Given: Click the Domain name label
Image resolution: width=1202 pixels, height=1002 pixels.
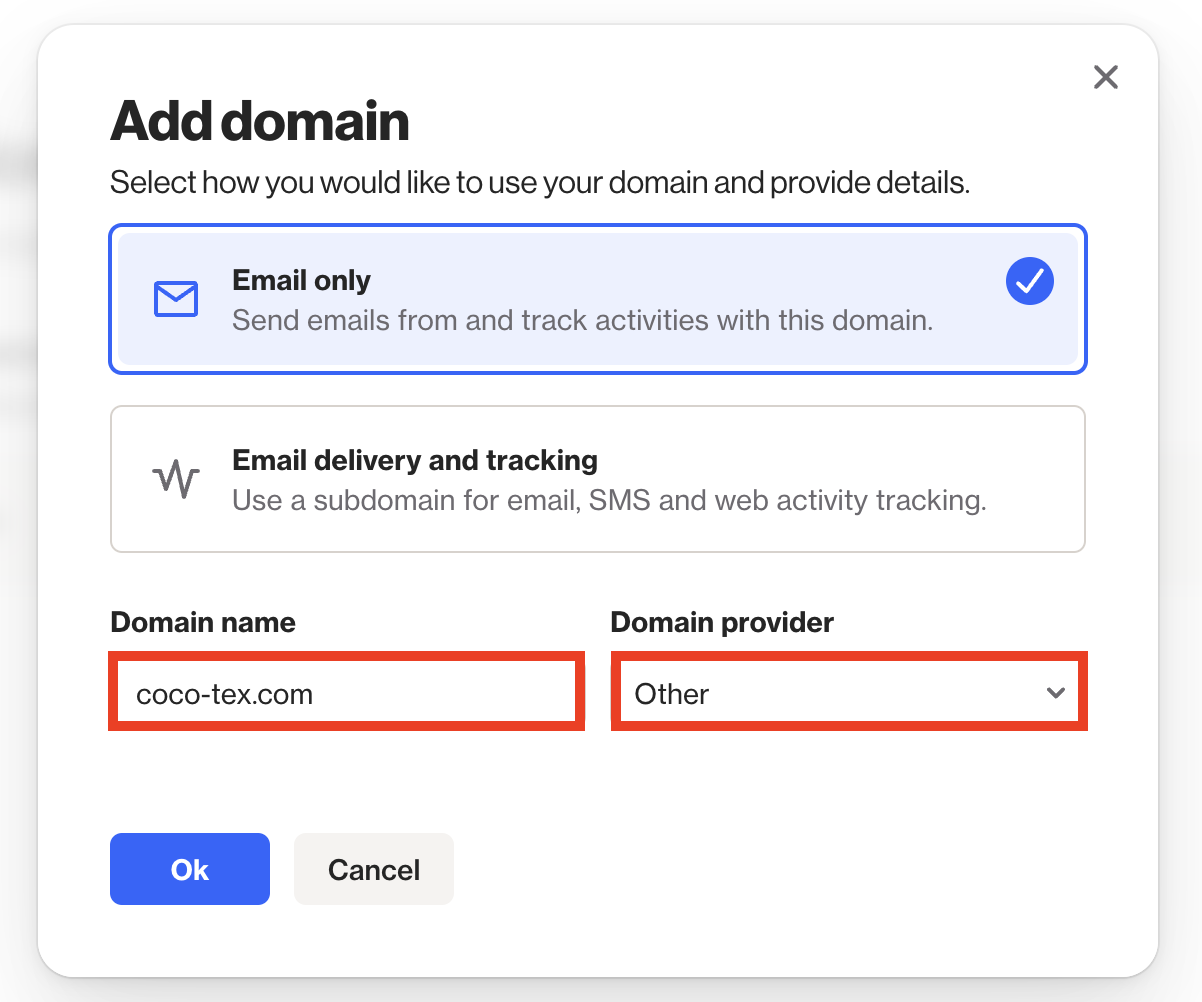Looking at the screenshot, I should (203, 622).
